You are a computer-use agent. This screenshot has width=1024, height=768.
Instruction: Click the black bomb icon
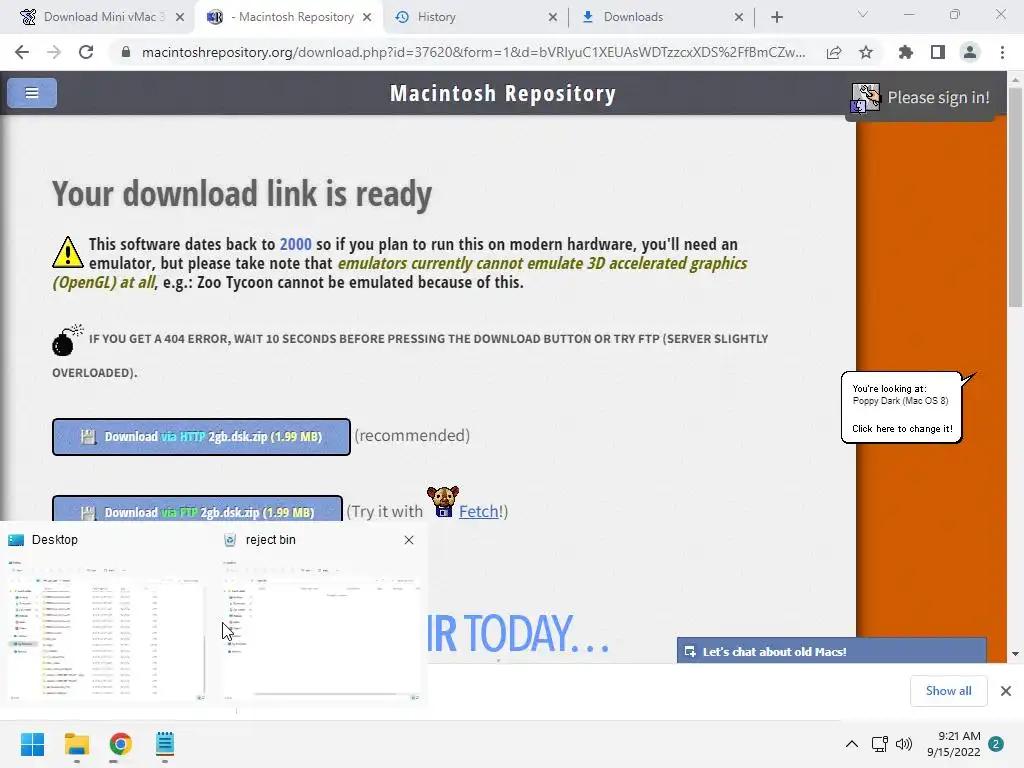coord(66,340)
